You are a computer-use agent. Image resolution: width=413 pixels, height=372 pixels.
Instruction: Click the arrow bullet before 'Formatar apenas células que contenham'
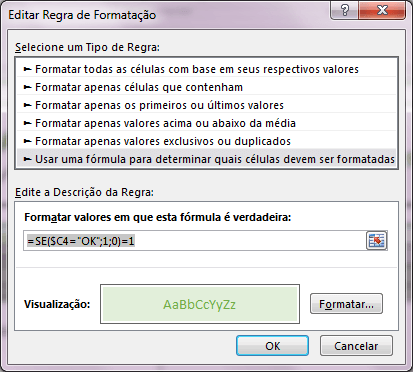[x=27, y=87]
